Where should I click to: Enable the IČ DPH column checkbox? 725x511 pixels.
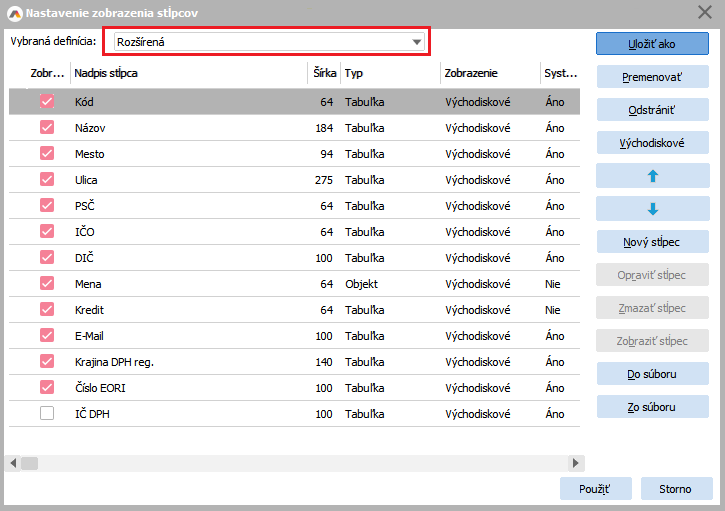[x=47, y=413]
